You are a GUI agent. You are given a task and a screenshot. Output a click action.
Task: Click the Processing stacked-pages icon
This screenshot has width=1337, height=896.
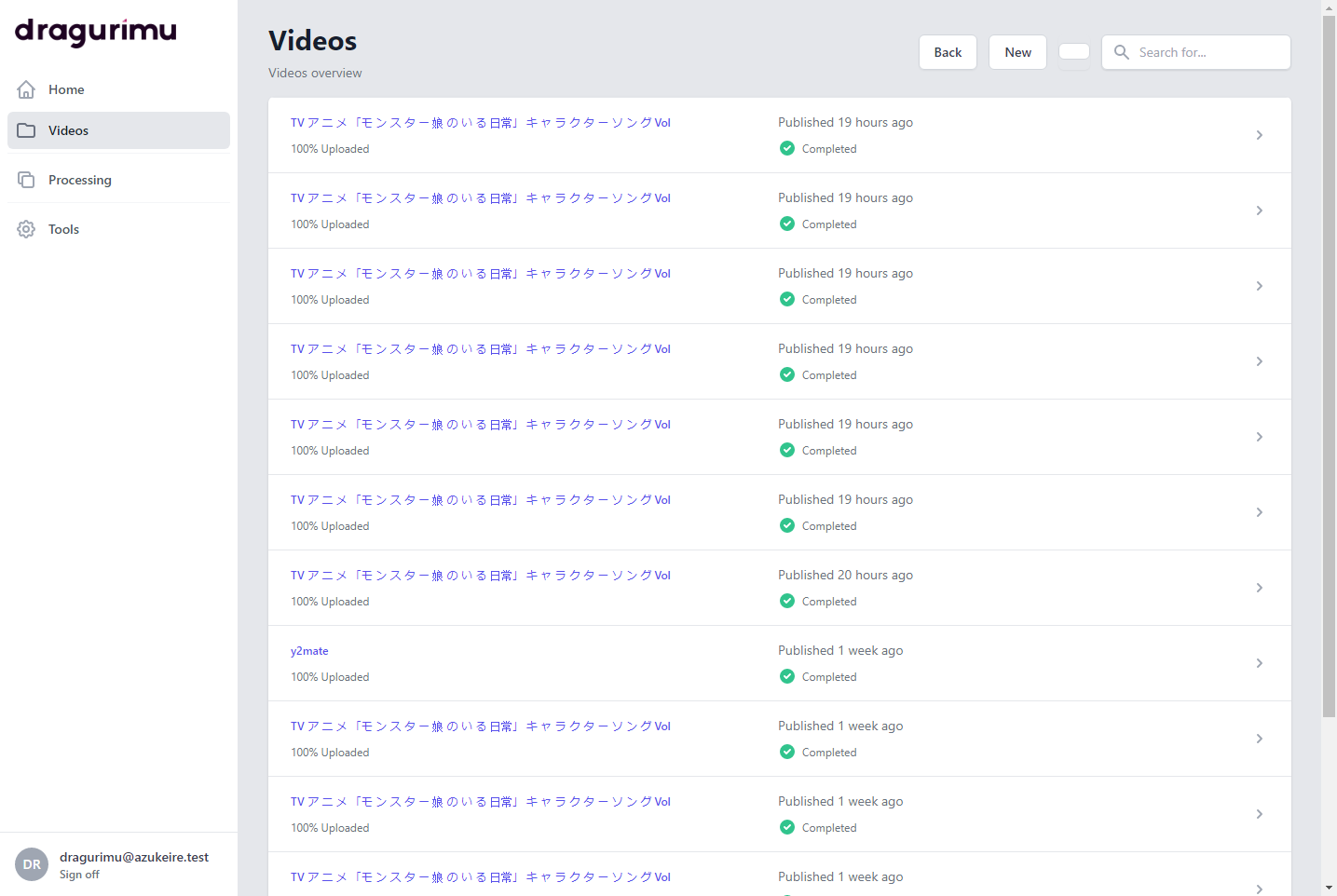(26, 180)
